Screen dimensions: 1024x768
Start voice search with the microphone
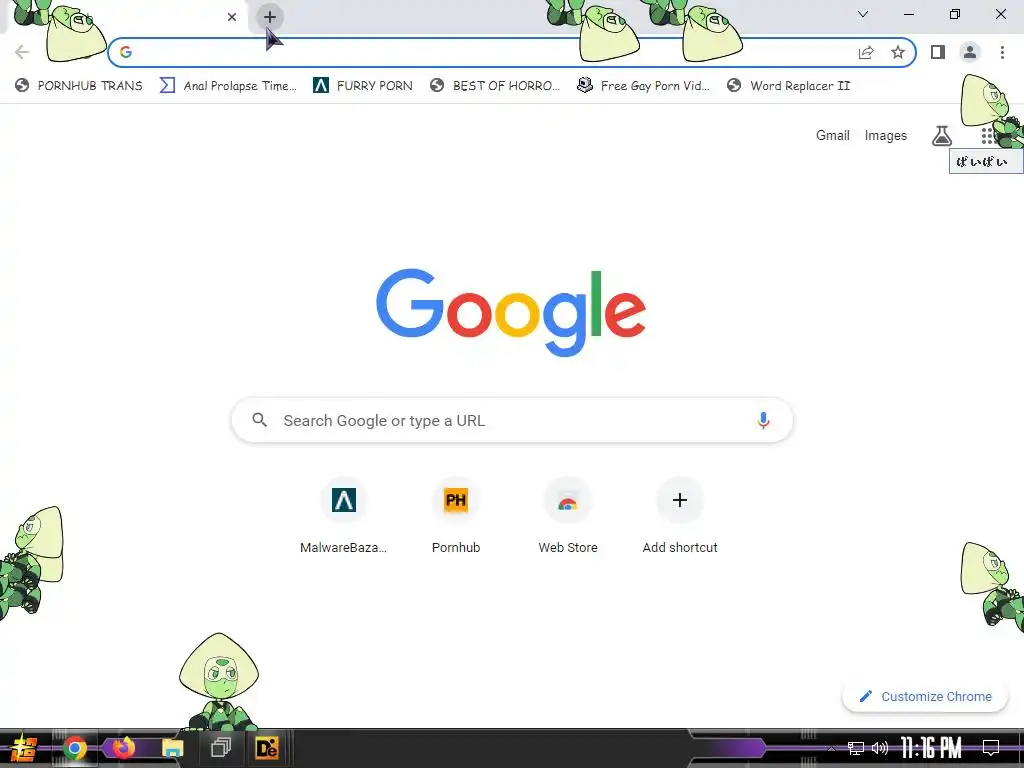(x=763, y=420)
